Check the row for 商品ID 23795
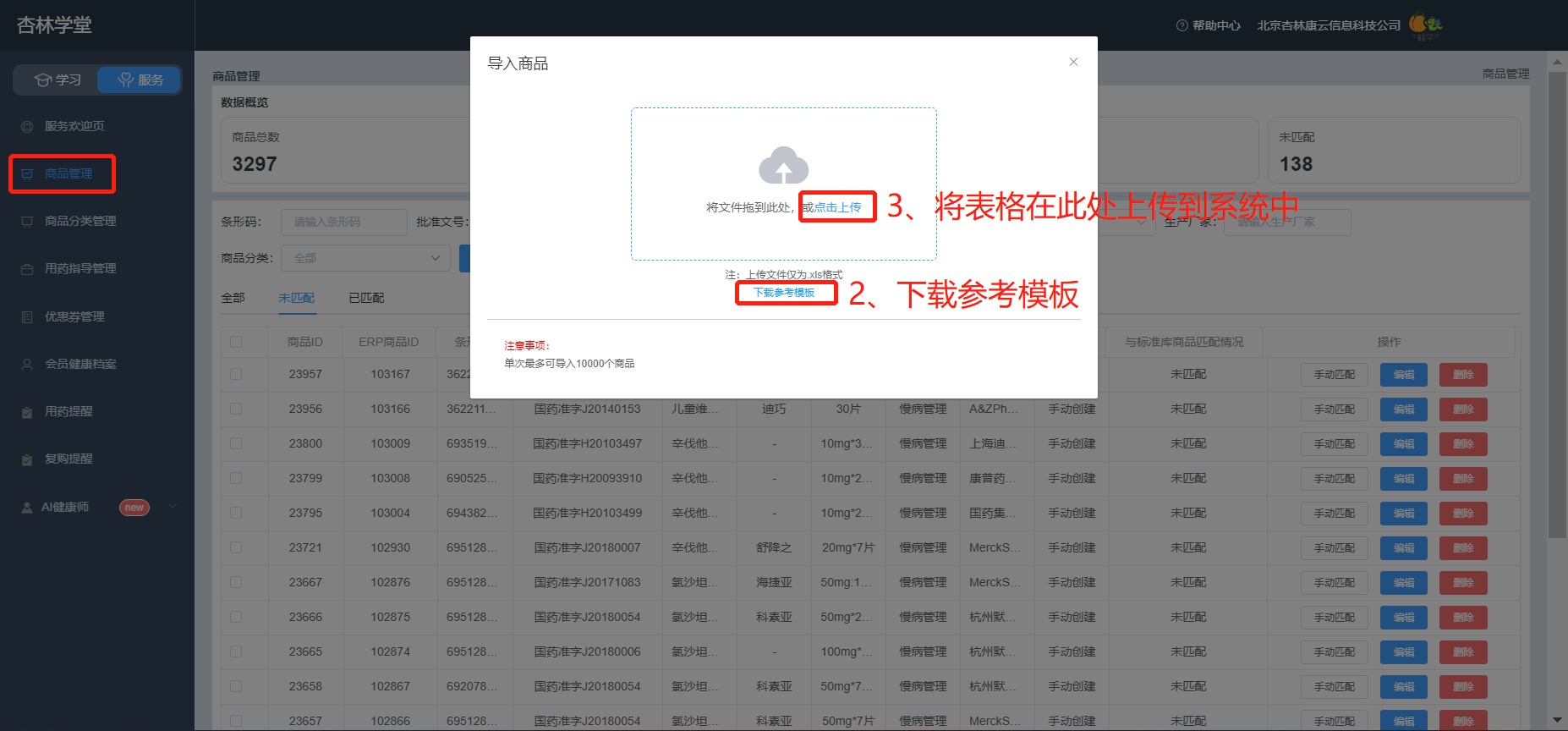Screen dimensions: 1568x731 pyautogui.click(x=236, y=513)
